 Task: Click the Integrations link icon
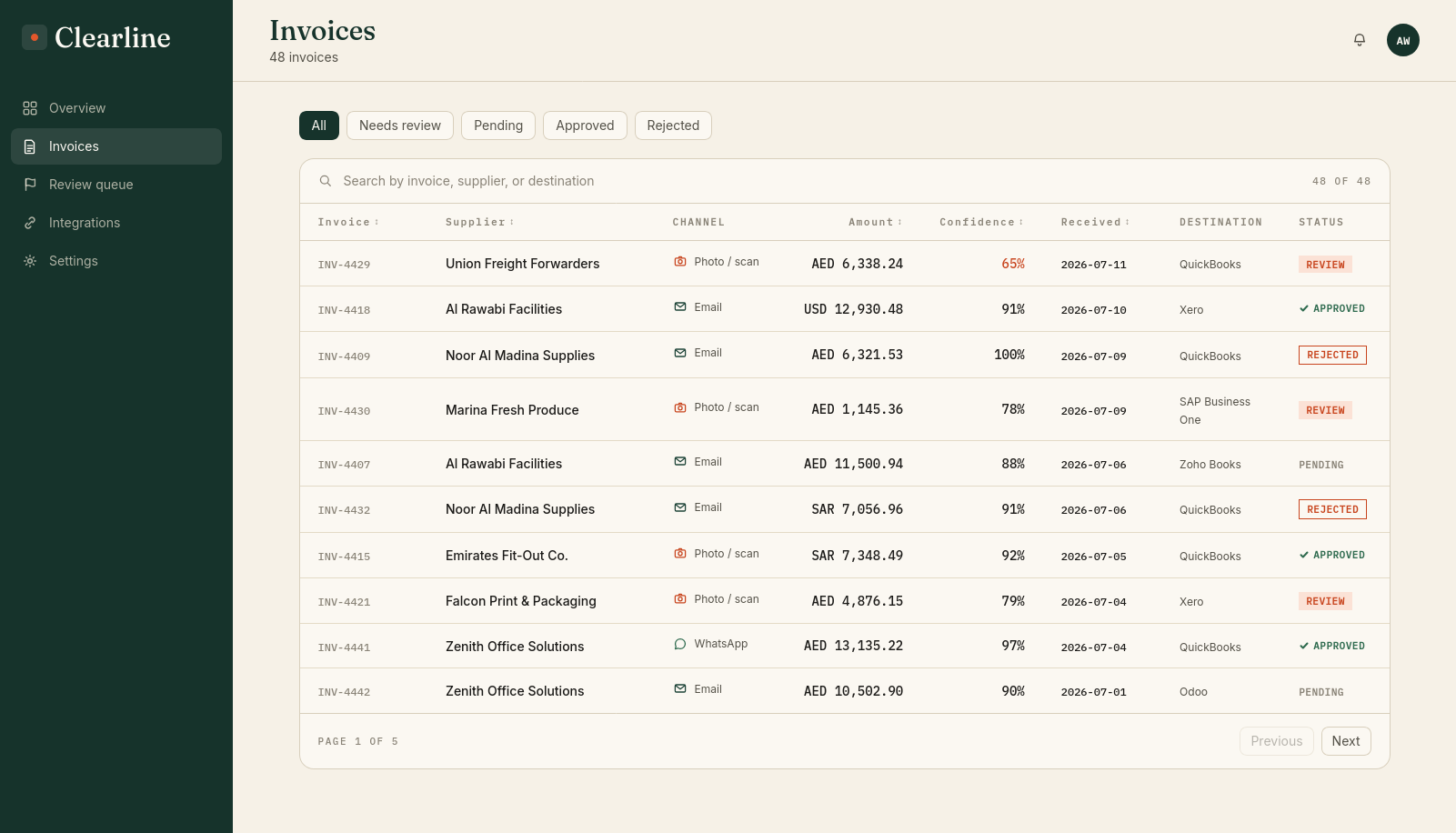click(x=30, y=223)
